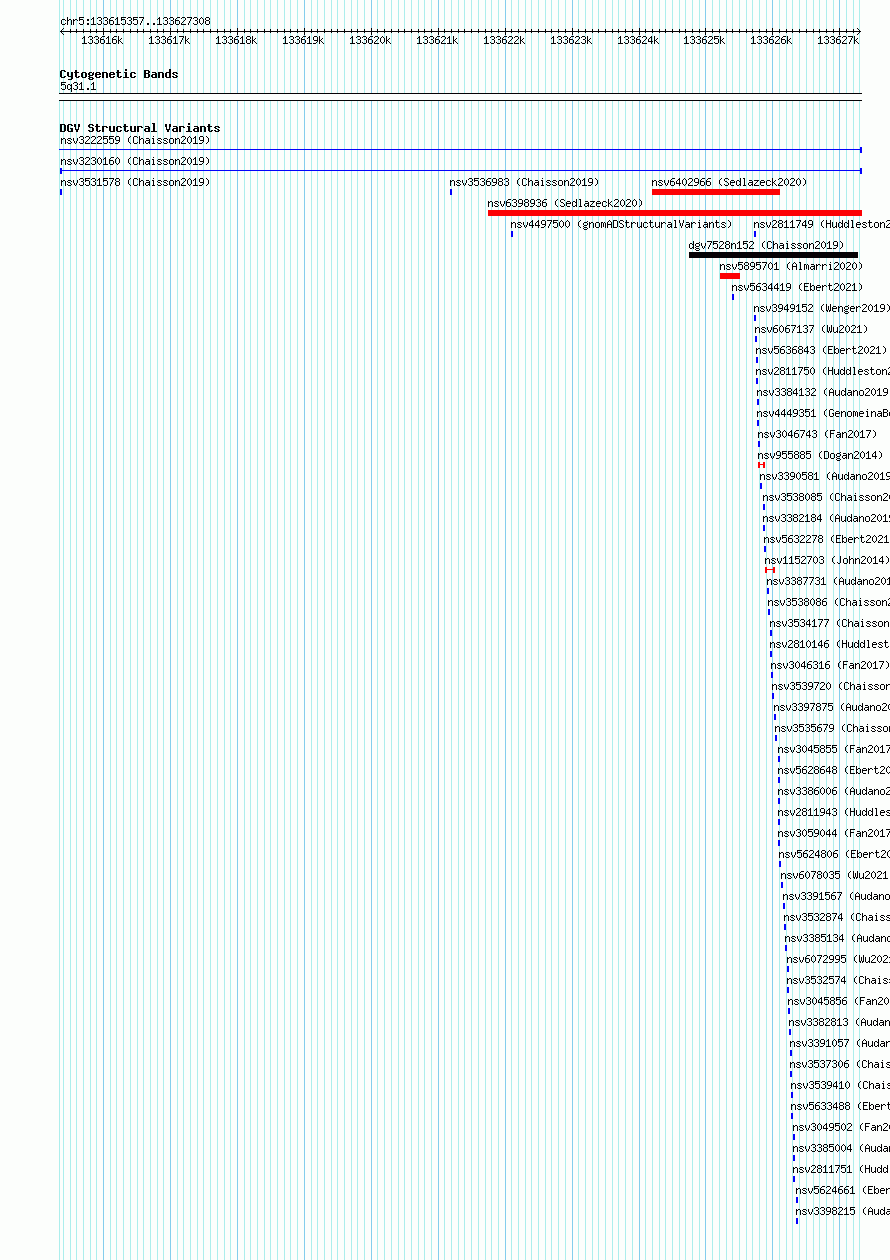The image size is (890, 1260).
Task: Click red bar under nsv5895701
Action: [730, 276]
